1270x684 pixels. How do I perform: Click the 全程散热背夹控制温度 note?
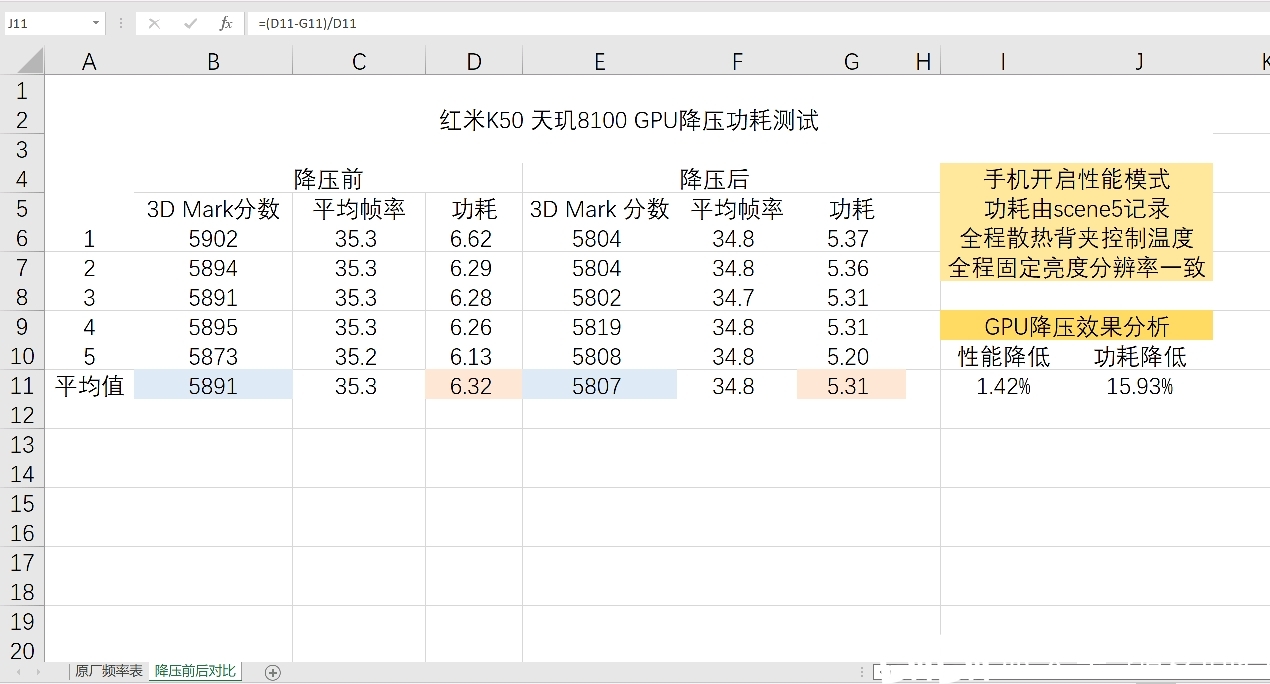(x=1076, y=238)
